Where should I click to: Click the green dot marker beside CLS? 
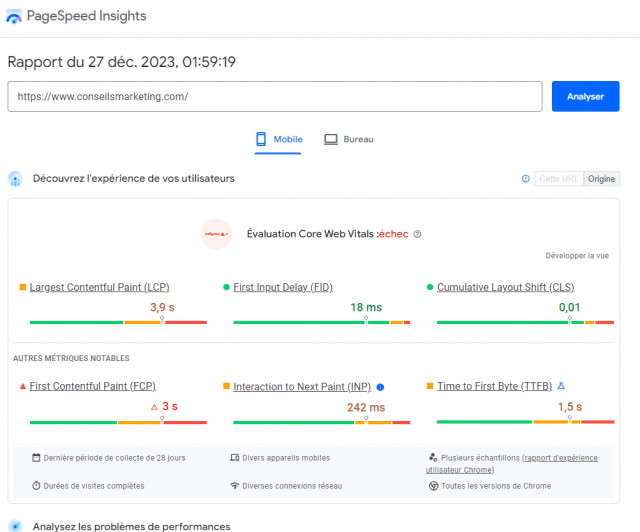click(430, 287)
